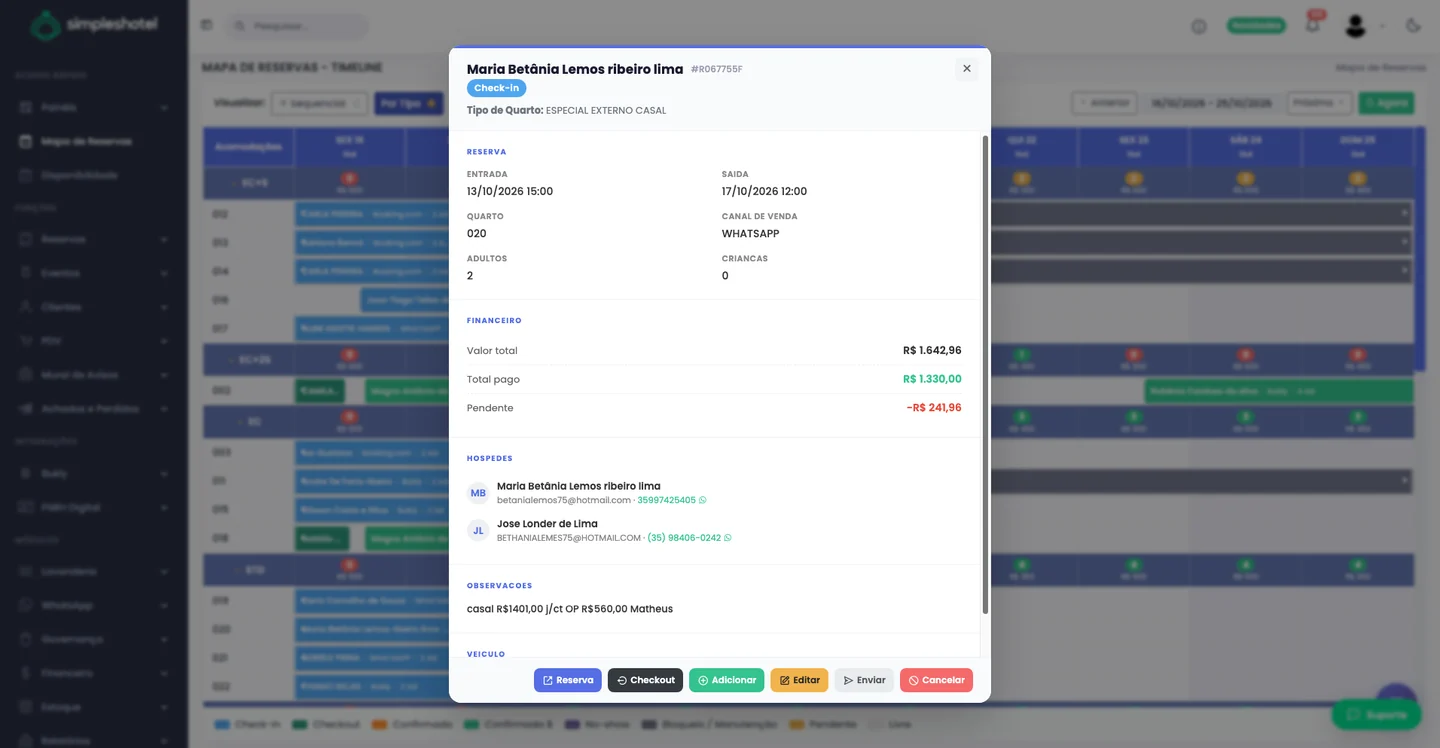Open Achados e Perdidos in the sidebar
The height and width of the screenshot is (748, 1440).
94,409
